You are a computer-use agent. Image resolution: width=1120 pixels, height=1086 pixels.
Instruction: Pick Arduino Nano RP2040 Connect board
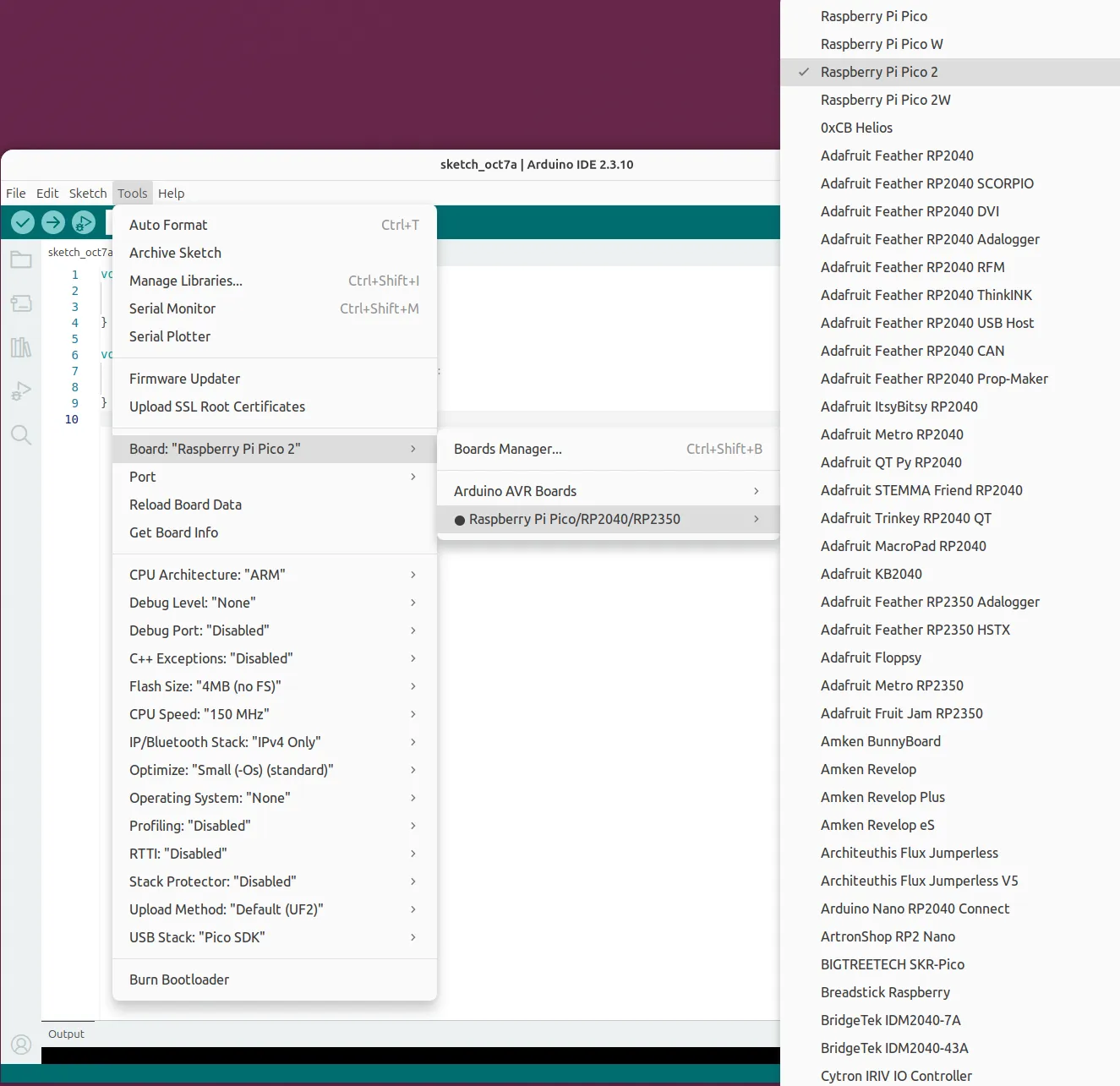tap(950, 909)
